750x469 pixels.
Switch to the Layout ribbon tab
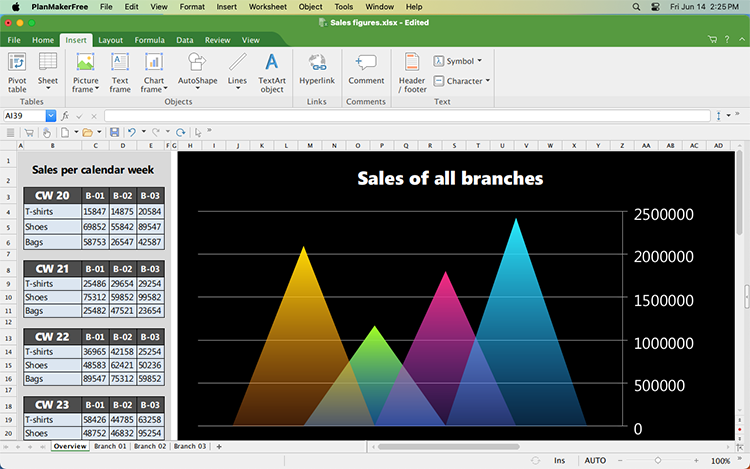pos(110,40)
